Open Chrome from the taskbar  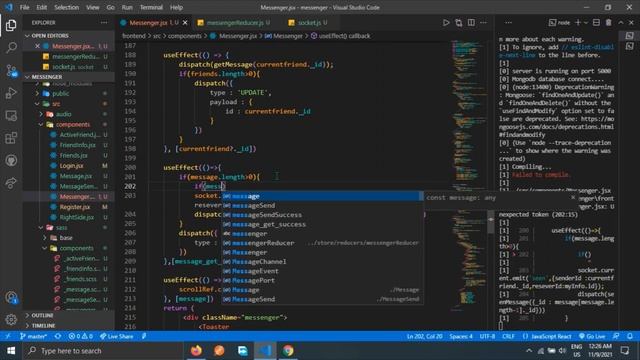288,351
